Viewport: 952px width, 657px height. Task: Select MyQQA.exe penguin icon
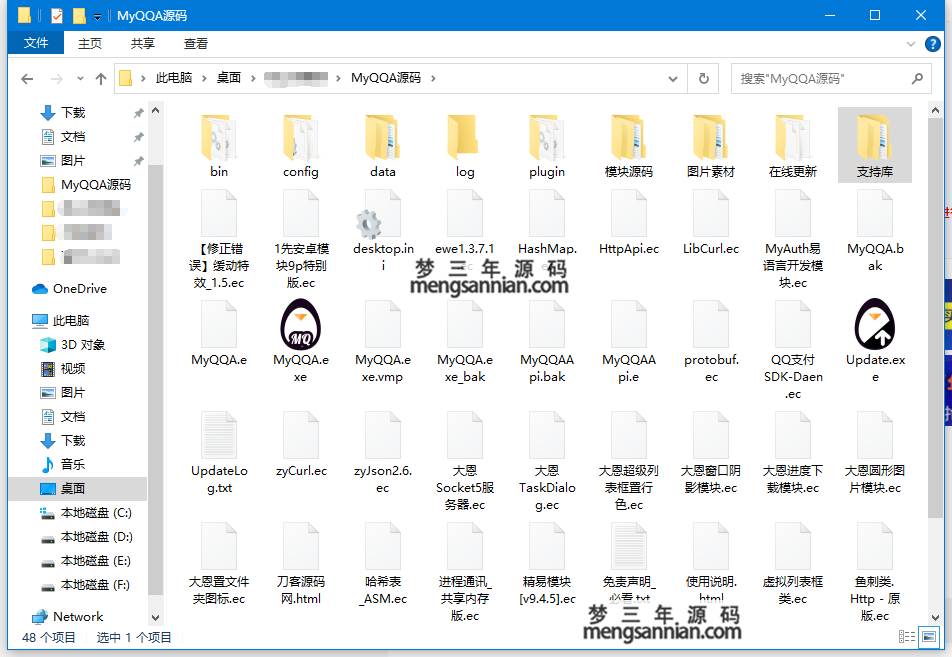click(301, 325)
